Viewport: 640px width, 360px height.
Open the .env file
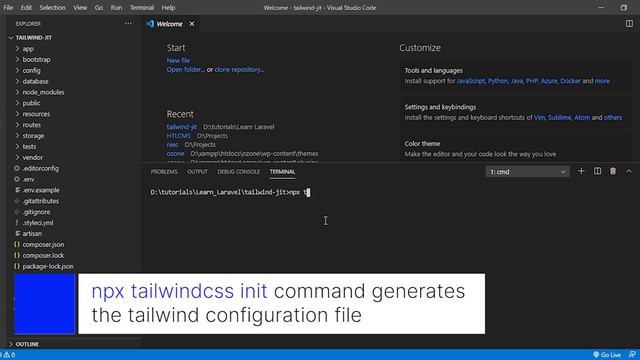point(29,179)
